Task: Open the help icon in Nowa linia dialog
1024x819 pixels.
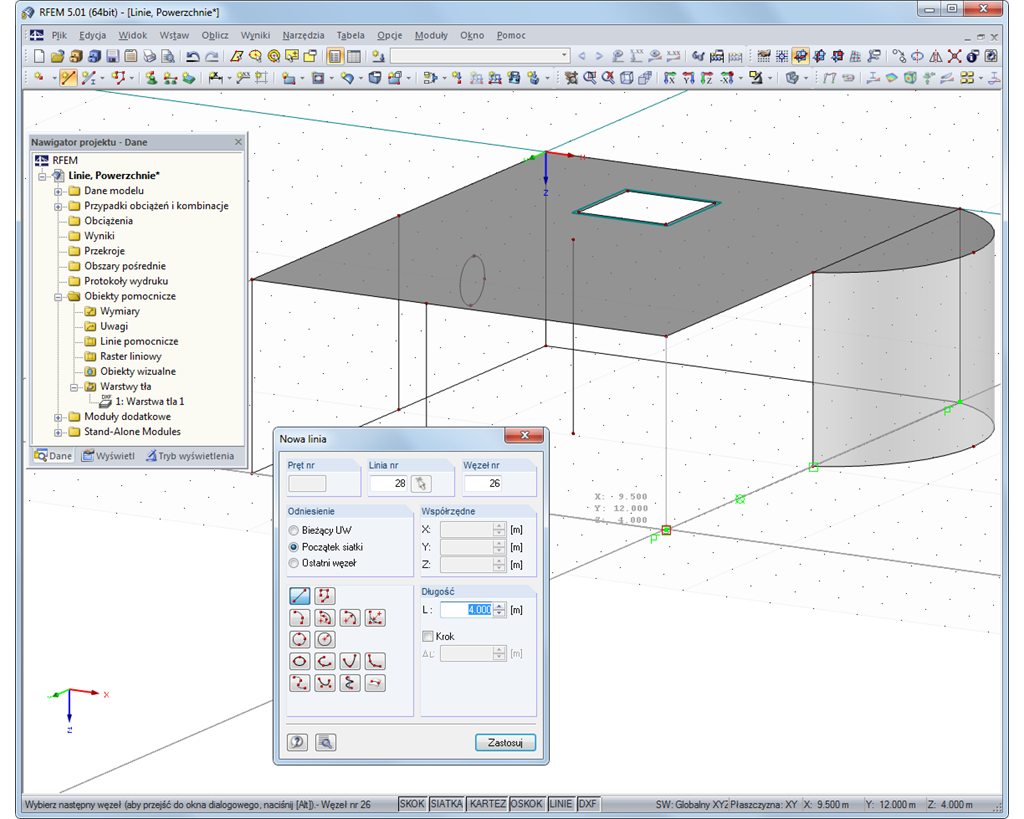Action: pos(298,742)
